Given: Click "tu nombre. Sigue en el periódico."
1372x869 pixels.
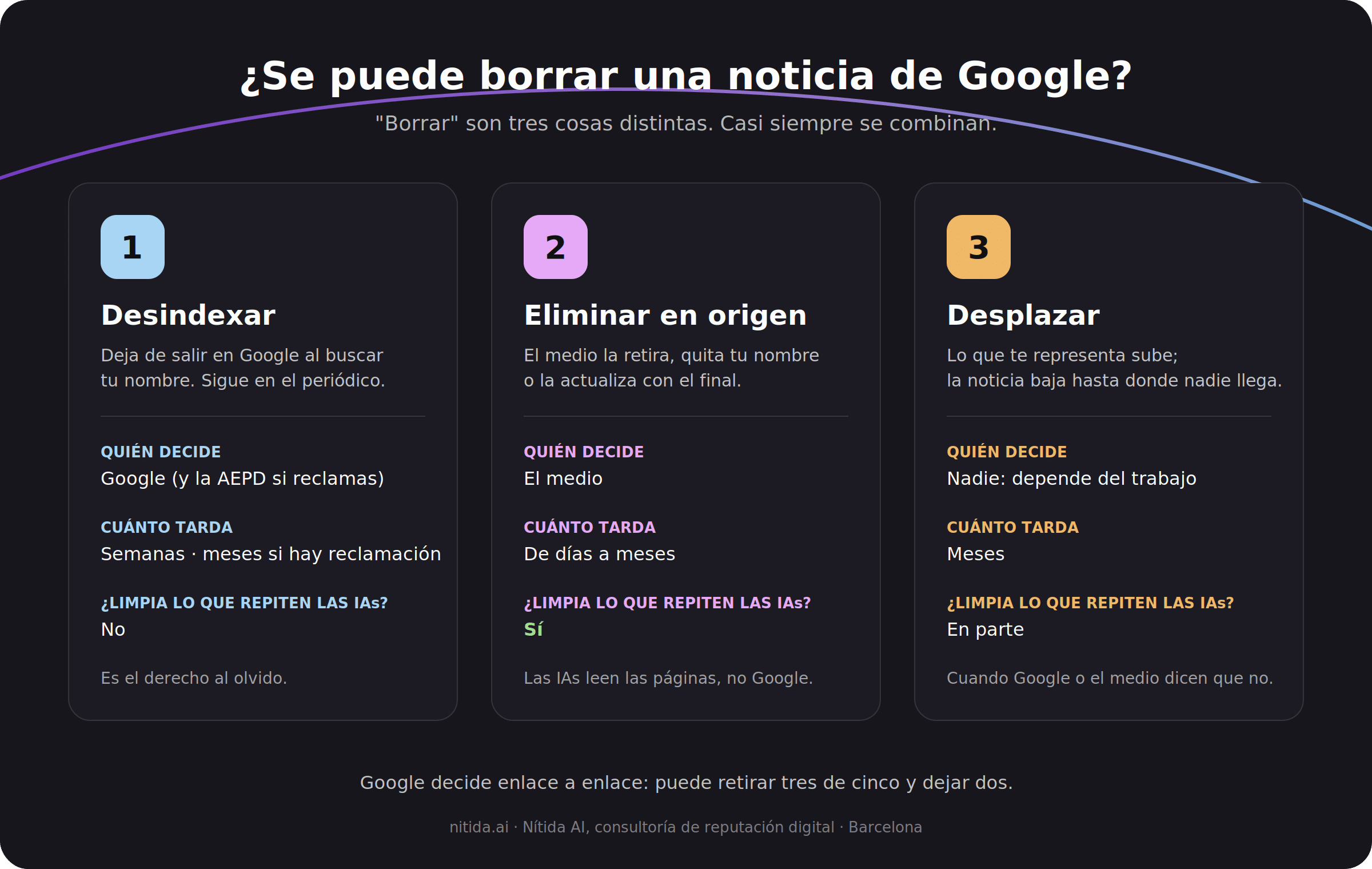Looking at the screenshot, I should pyautogui.click(x=243, y=380).
